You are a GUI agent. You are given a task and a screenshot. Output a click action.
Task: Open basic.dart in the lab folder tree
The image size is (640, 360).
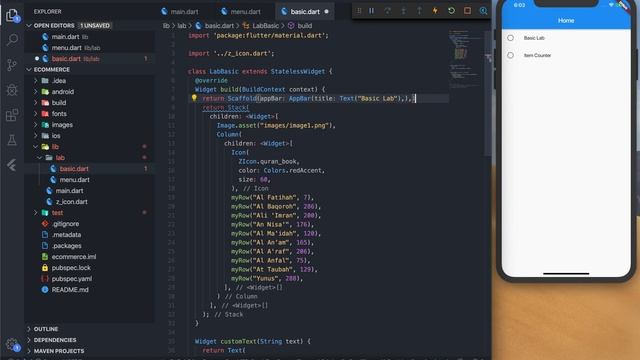click(74, 169)
